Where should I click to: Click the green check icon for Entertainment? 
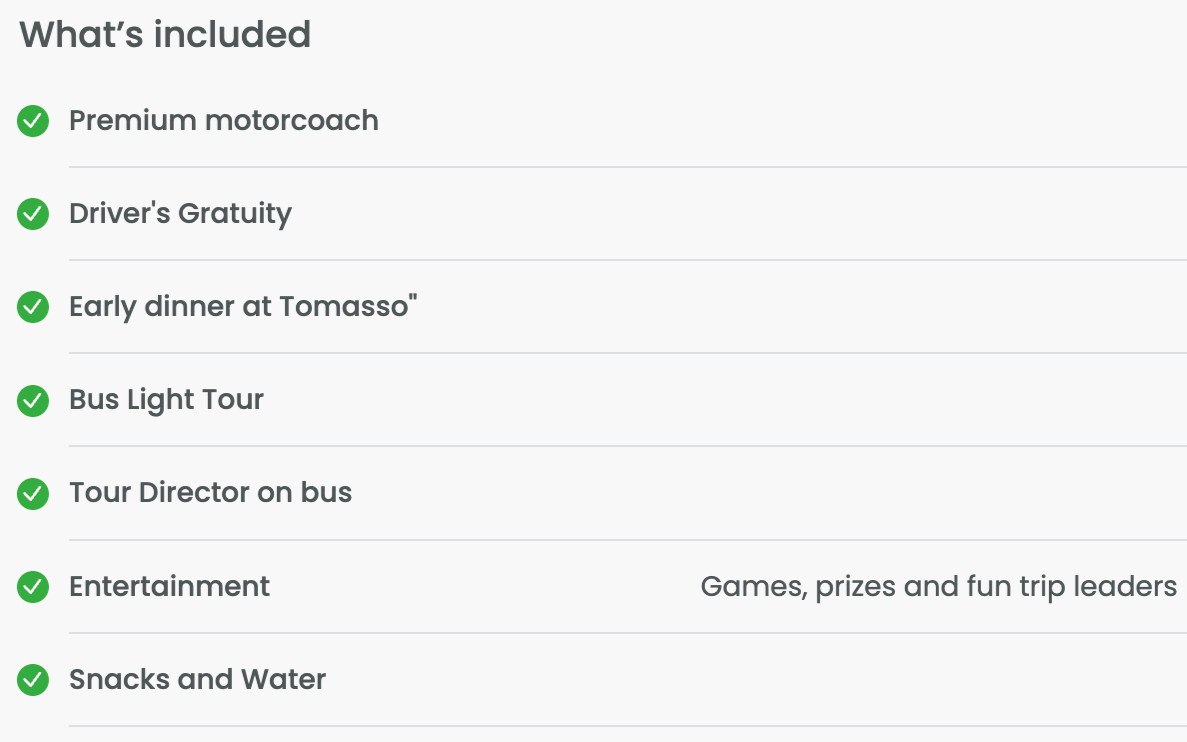pos(33,587)
